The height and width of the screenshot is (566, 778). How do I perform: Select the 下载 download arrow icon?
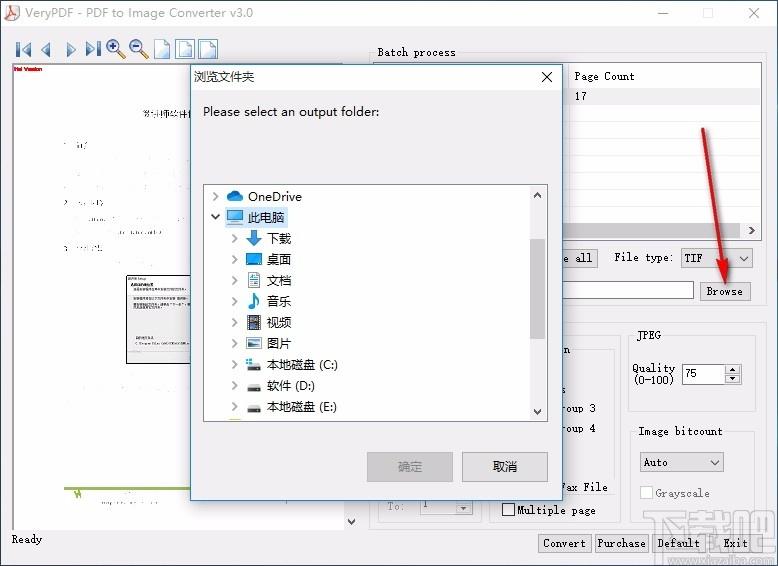(x=254, y=239)
